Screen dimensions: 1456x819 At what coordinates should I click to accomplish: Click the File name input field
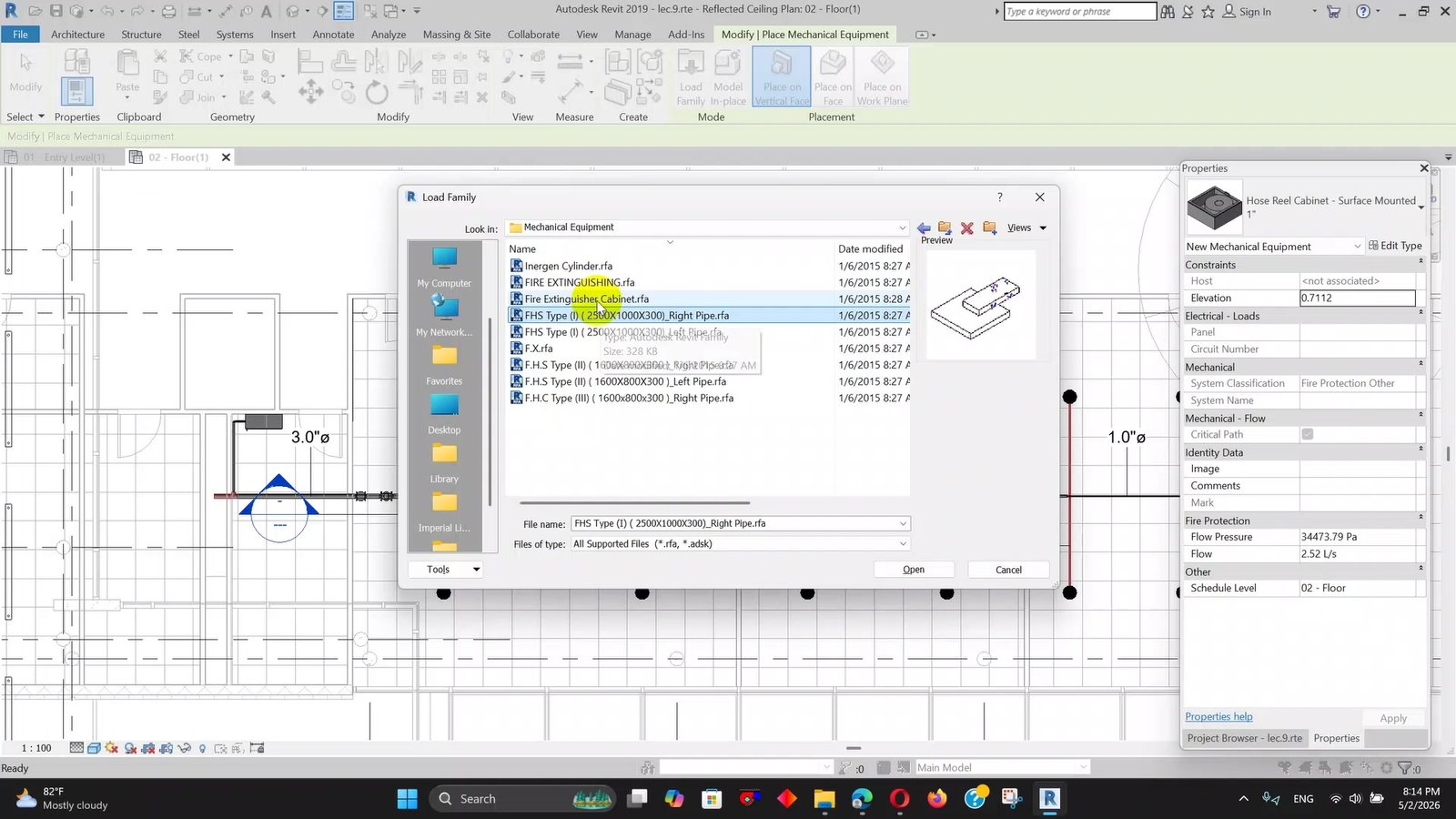click(x=733, y=523)
